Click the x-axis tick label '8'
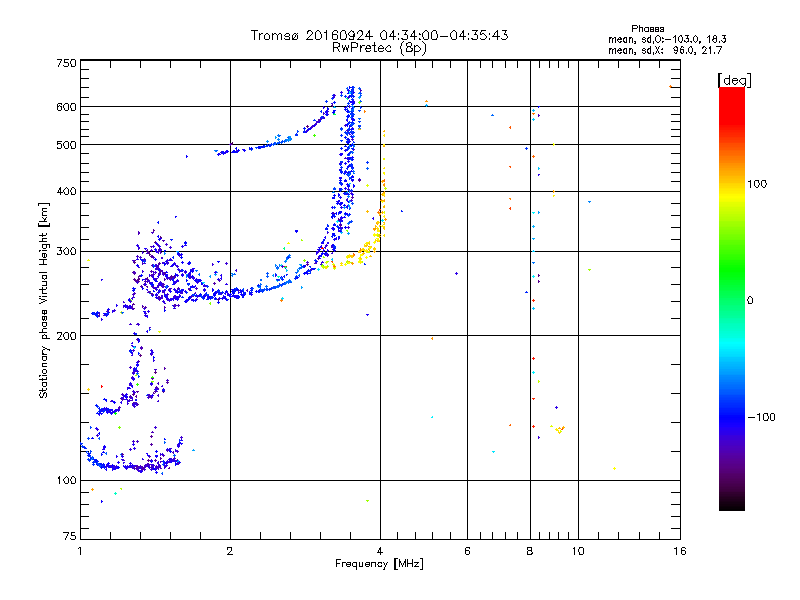 coord(530,551)
